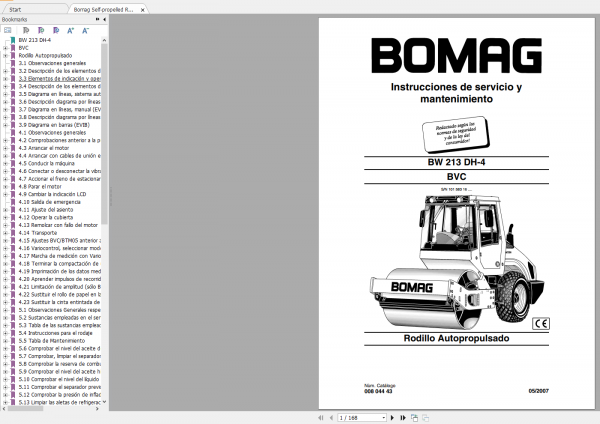Open bookmark 5.4 Instrucciones para el rodaje

tap(55, 333)
